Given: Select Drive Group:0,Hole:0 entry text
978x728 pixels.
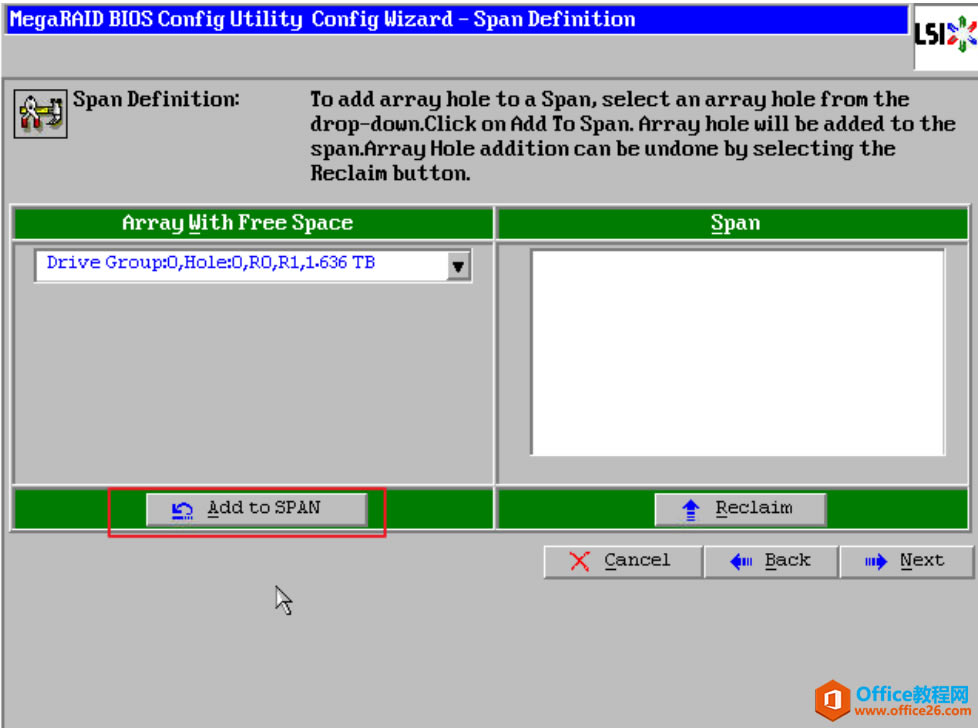Looking at the screenshot, I should (211, 263).
